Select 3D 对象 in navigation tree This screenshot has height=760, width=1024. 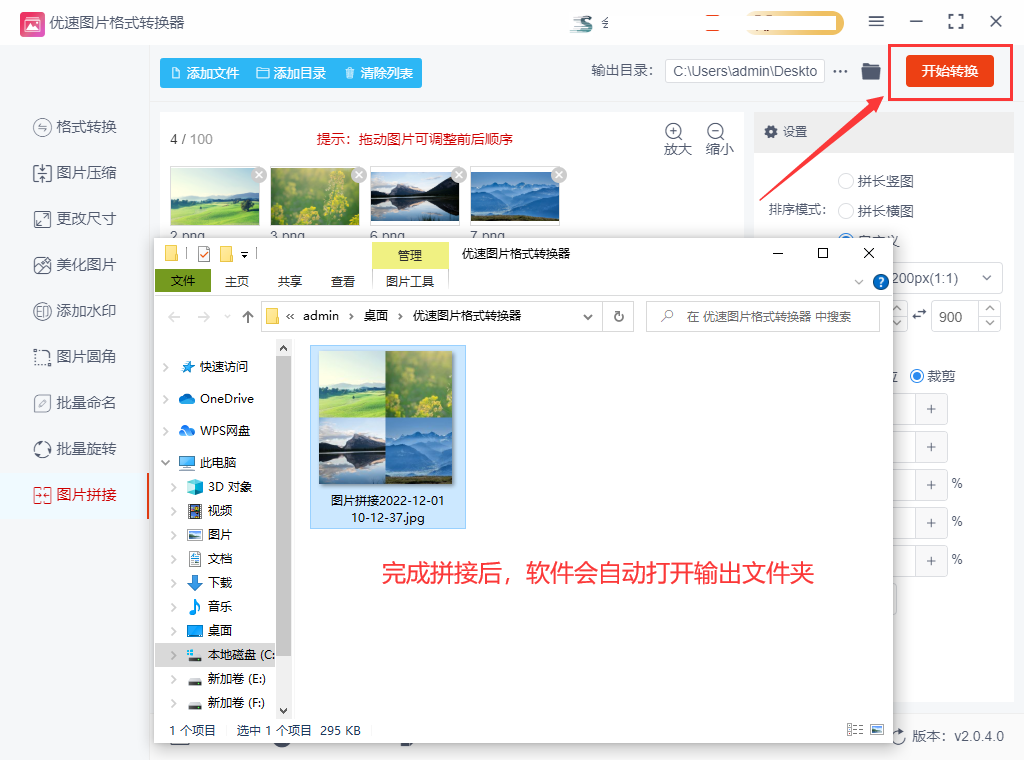[x=219, y=487]
